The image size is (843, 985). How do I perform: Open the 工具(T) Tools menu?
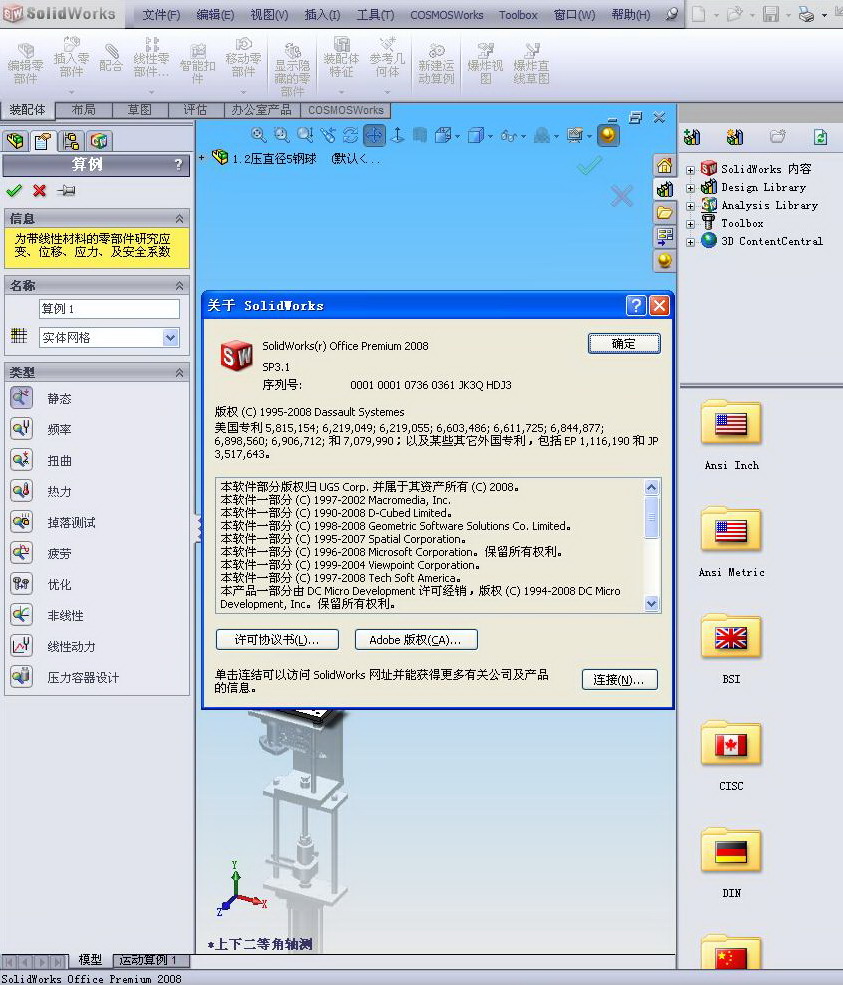(375, 14)
